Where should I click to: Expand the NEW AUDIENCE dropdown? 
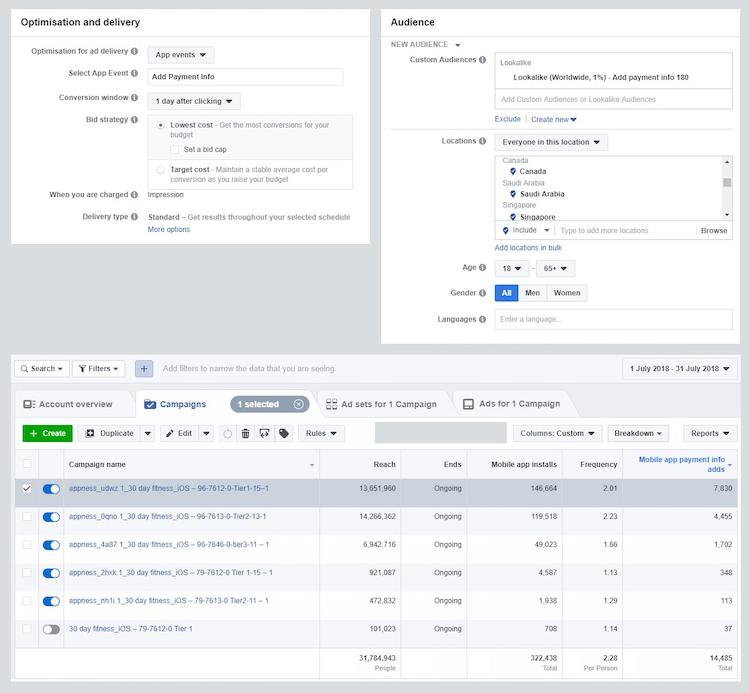pos(425,44)
